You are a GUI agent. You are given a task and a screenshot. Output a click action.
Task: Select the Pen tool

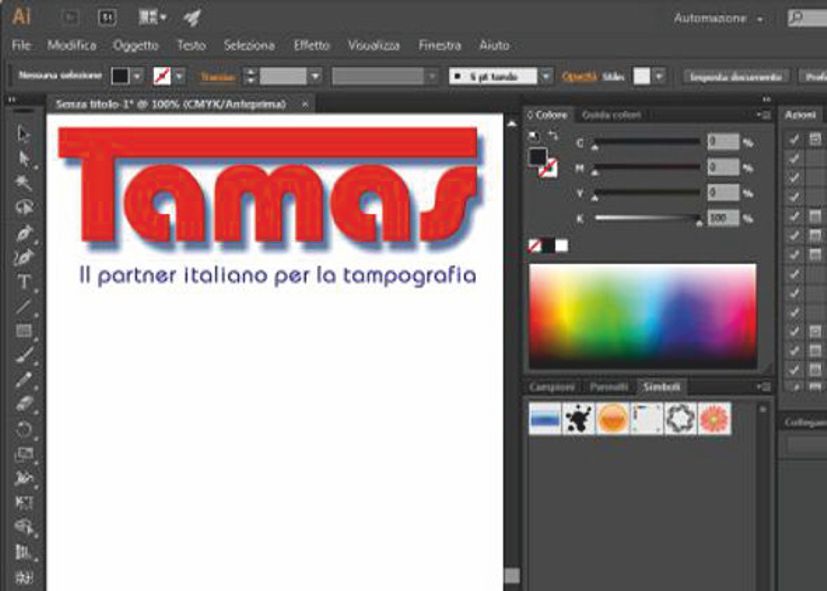point(23,232)
